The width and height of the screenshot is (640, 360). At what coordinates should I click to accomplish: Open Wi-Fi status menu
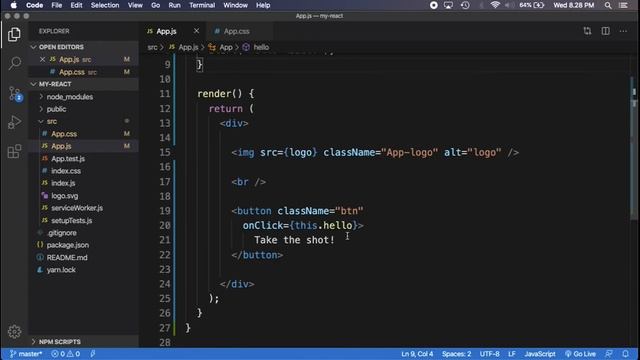(x=495, y=5)
